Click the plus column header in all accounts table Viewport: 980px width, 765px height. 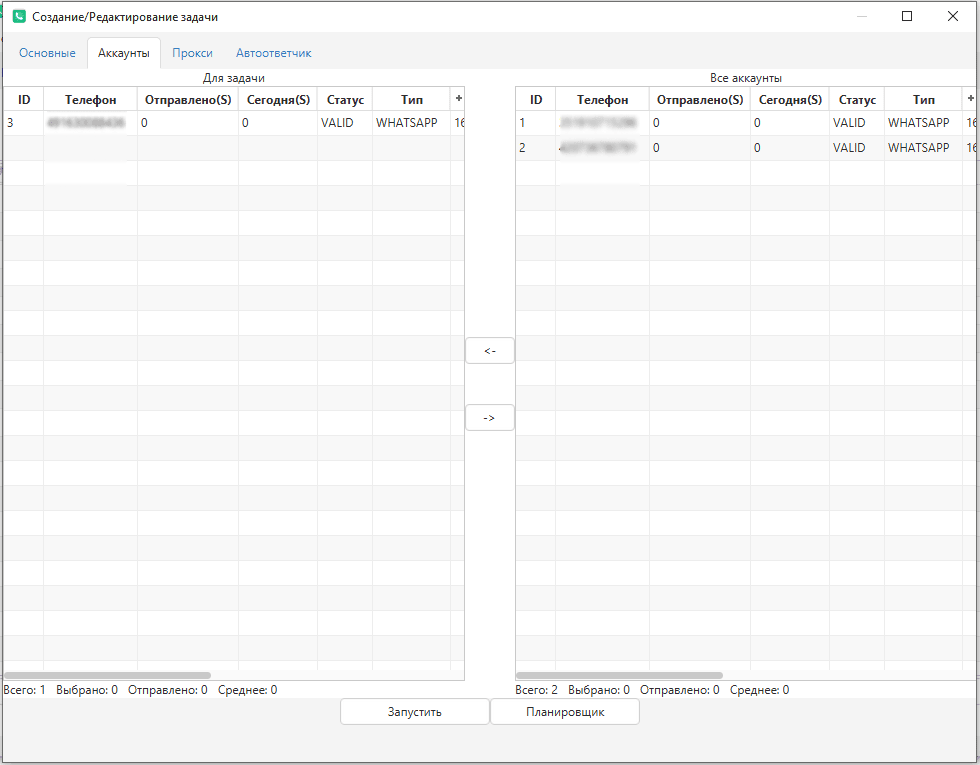click(x=970, y=99)
